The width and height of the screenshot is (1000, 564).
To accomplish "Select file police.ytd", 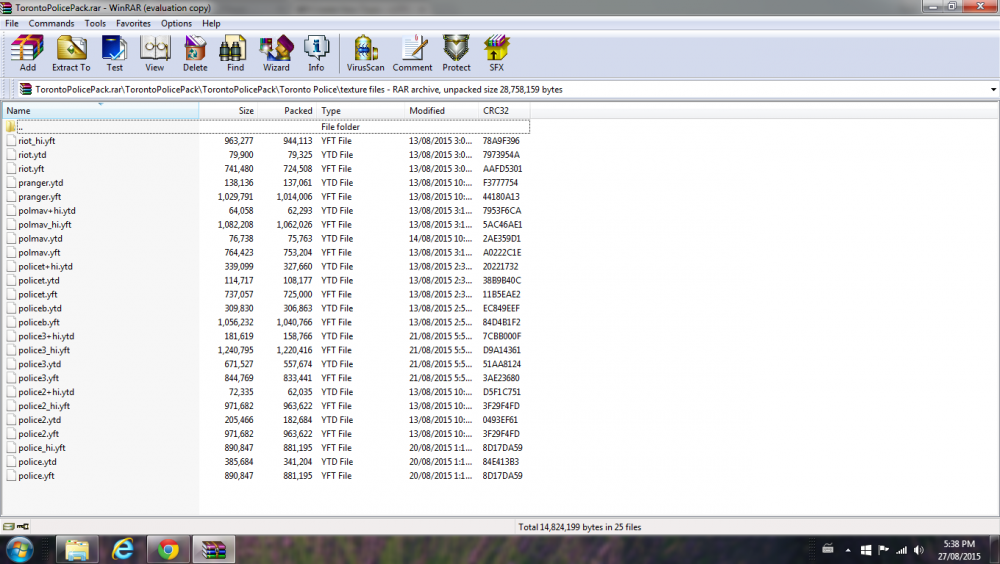I will 37,462.
